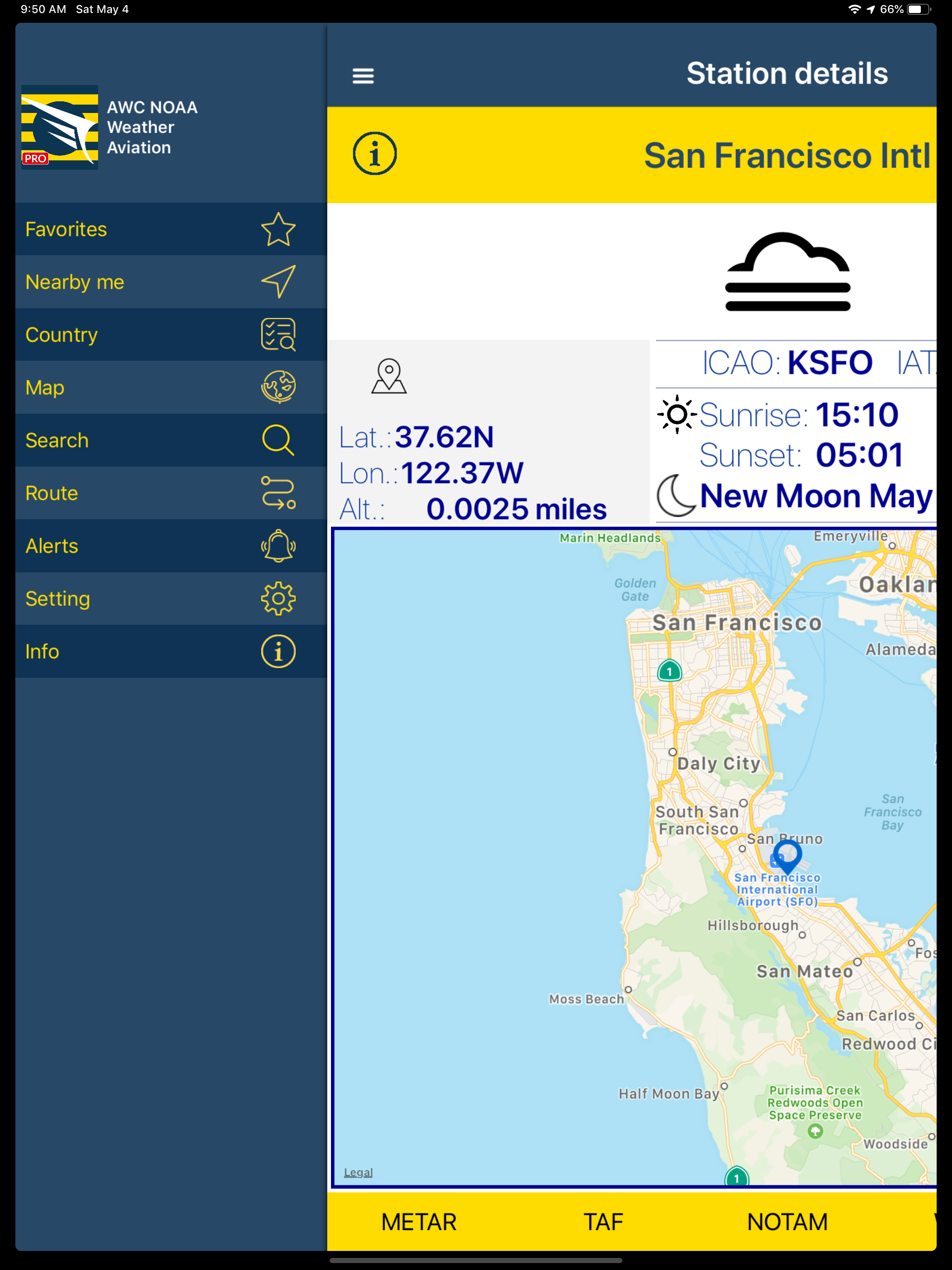Tap the sunrise sun icon
This screenshot has height=1270, width=952.
point(677,414)
